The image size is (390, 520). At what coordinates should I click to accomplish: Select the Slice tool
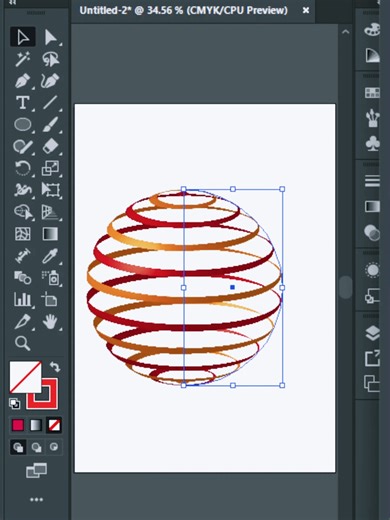(x=23, y=321)
